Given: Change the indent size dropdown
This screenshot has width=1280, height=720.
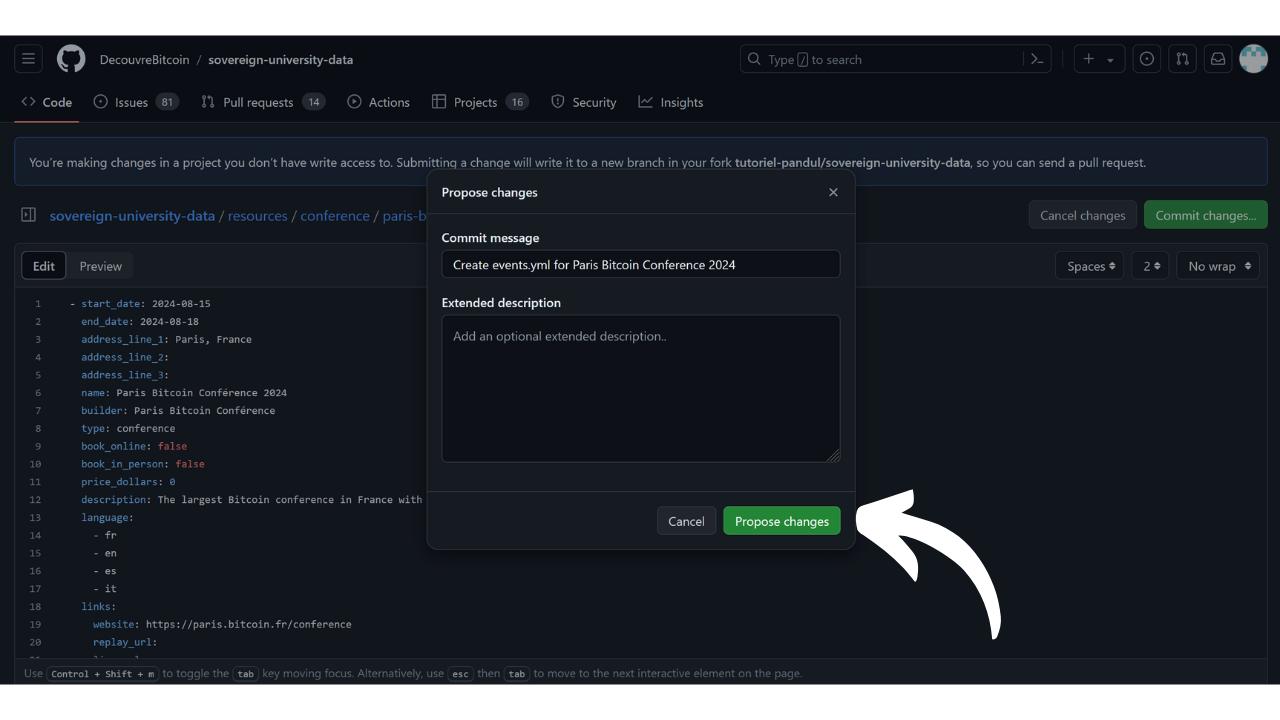Looking at the screenshot, I should coord(1150,266).
